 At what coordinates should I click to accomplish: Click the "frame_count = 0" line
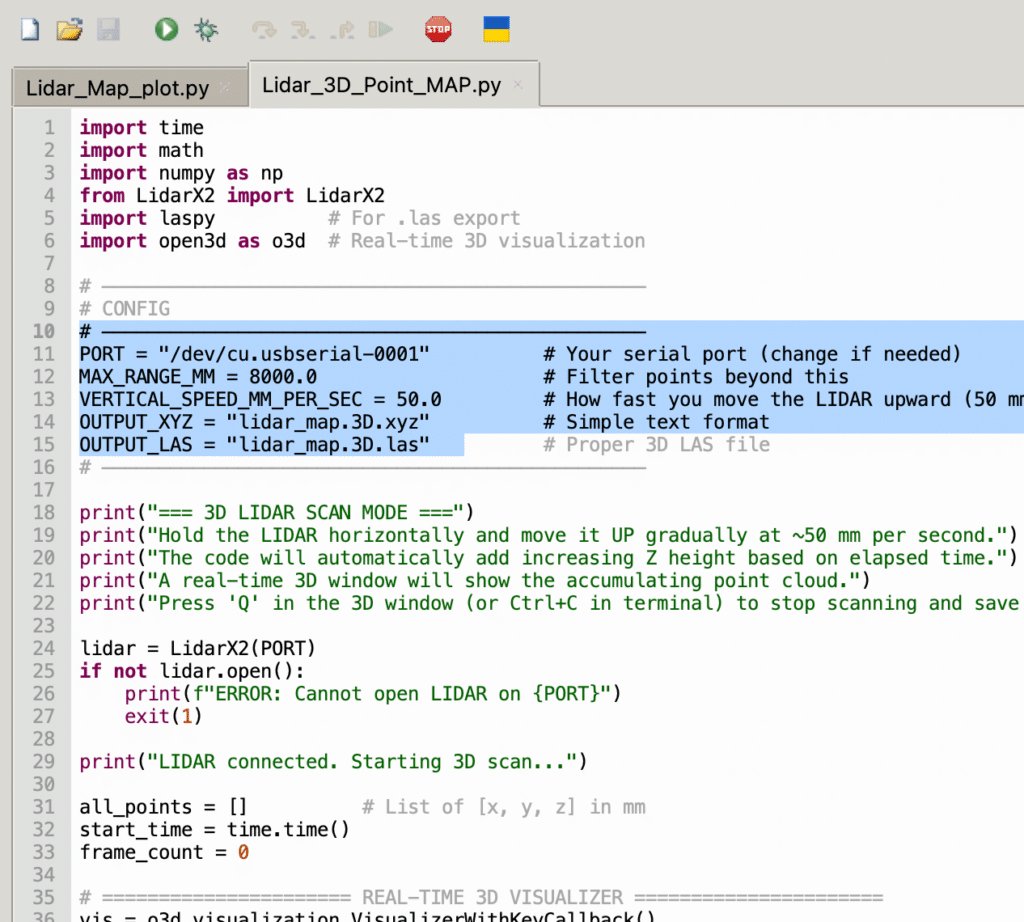[x=164, y=852]
